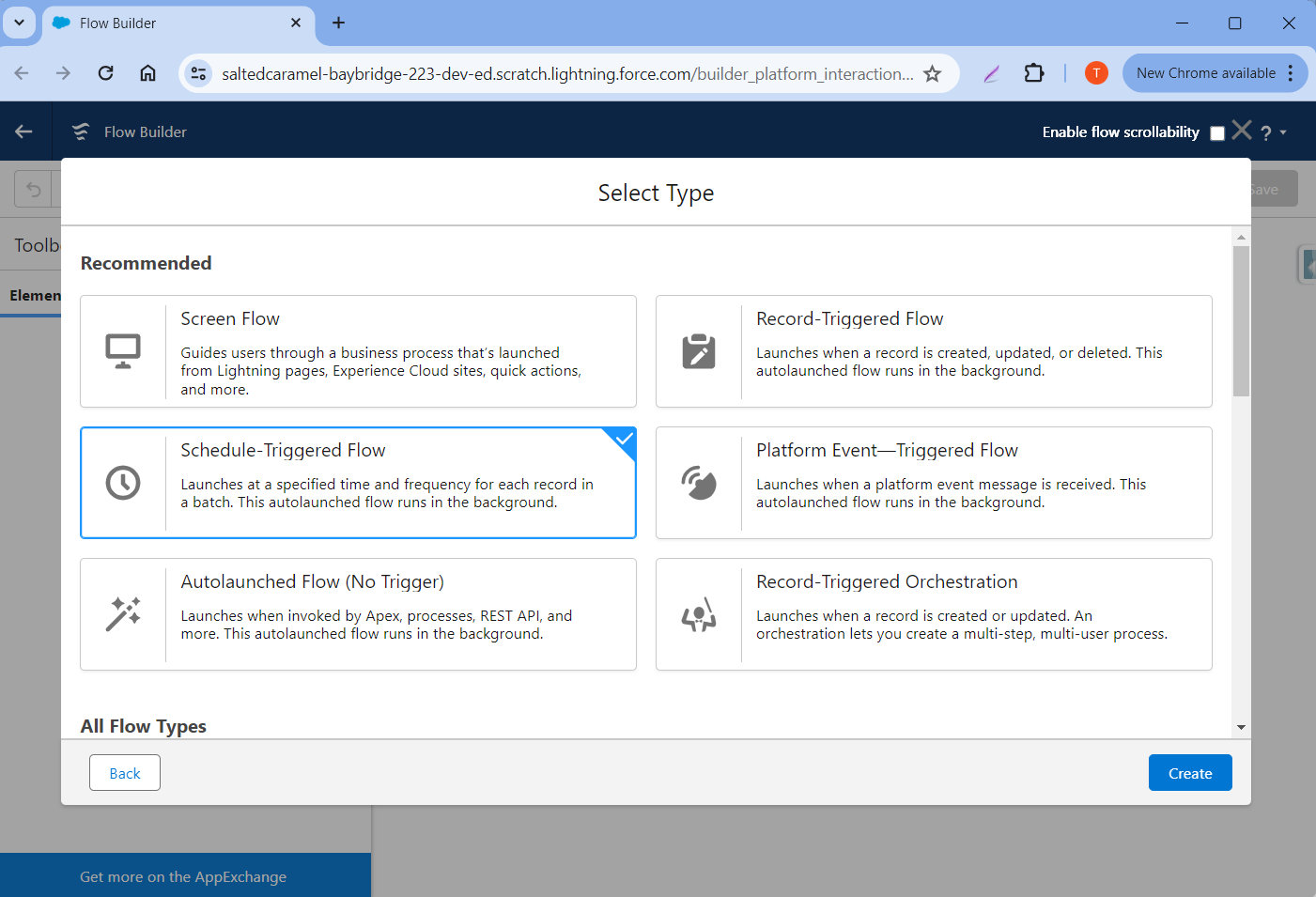Click the Create button

click(1190, 773)
